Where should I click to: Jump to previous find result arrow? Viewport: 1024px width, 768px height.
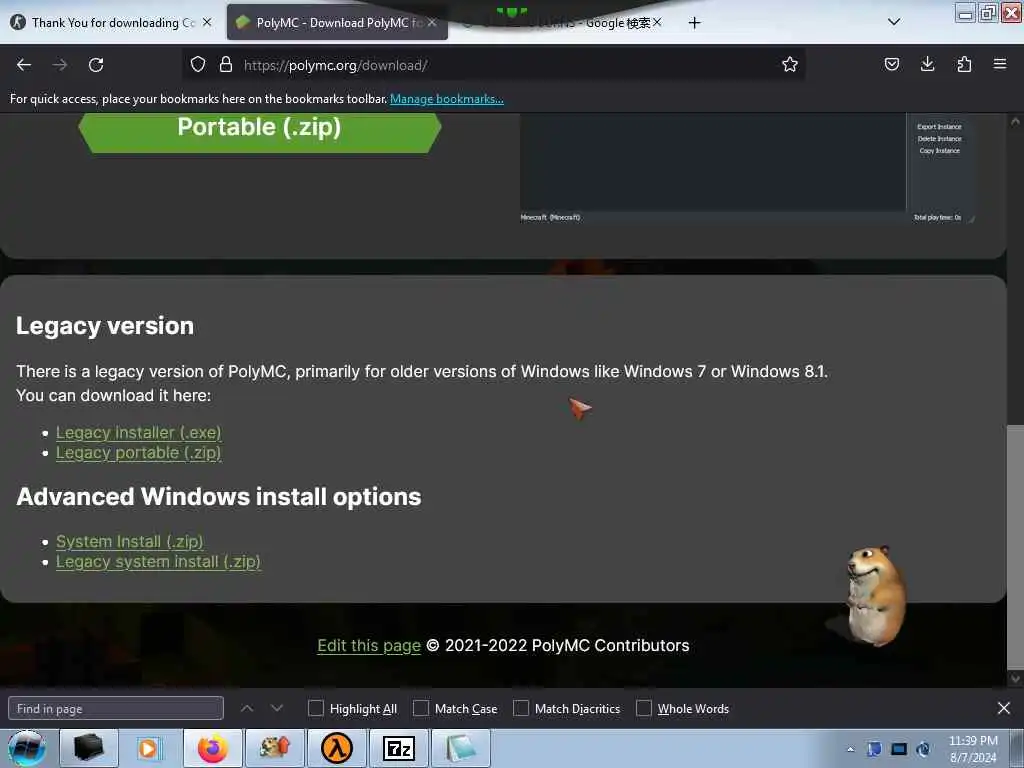click(x=247, y=709)
